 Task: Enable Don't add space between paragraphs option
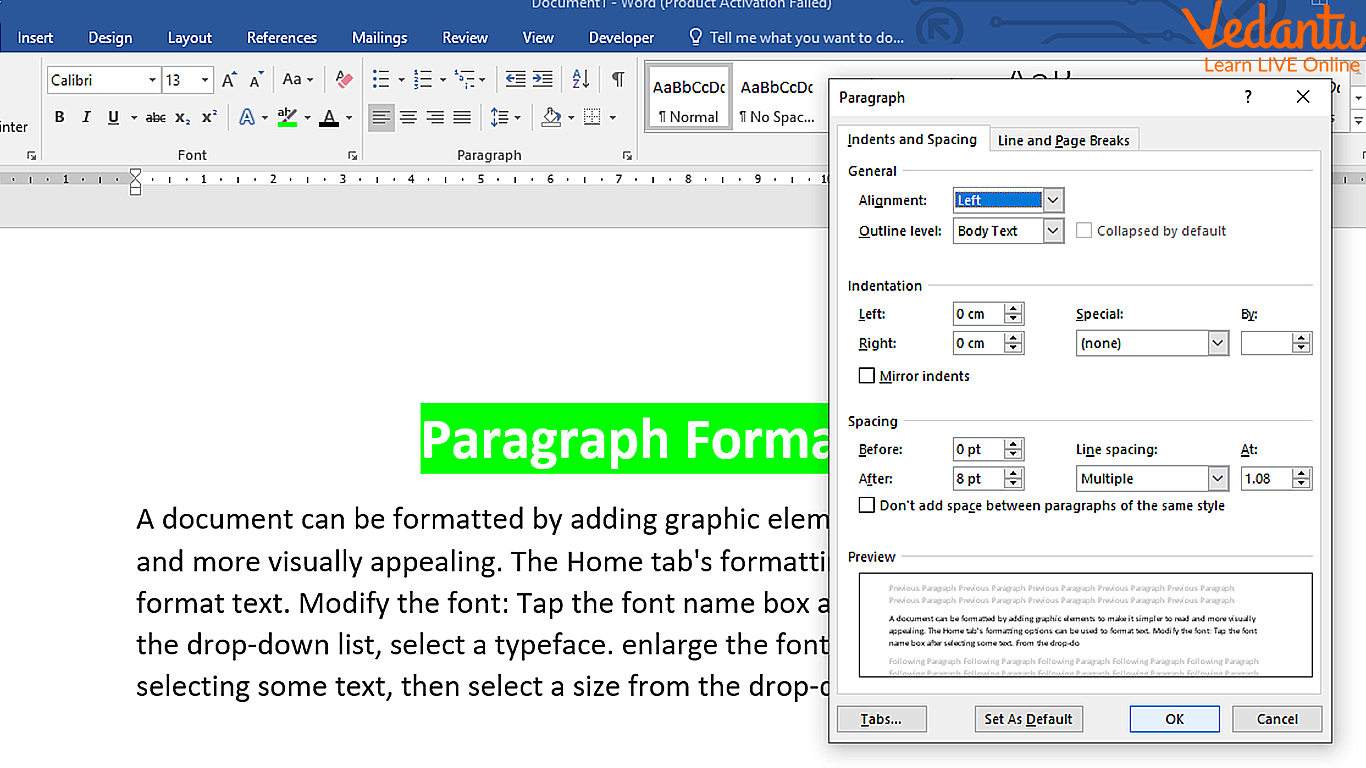[x=866, y=505]
